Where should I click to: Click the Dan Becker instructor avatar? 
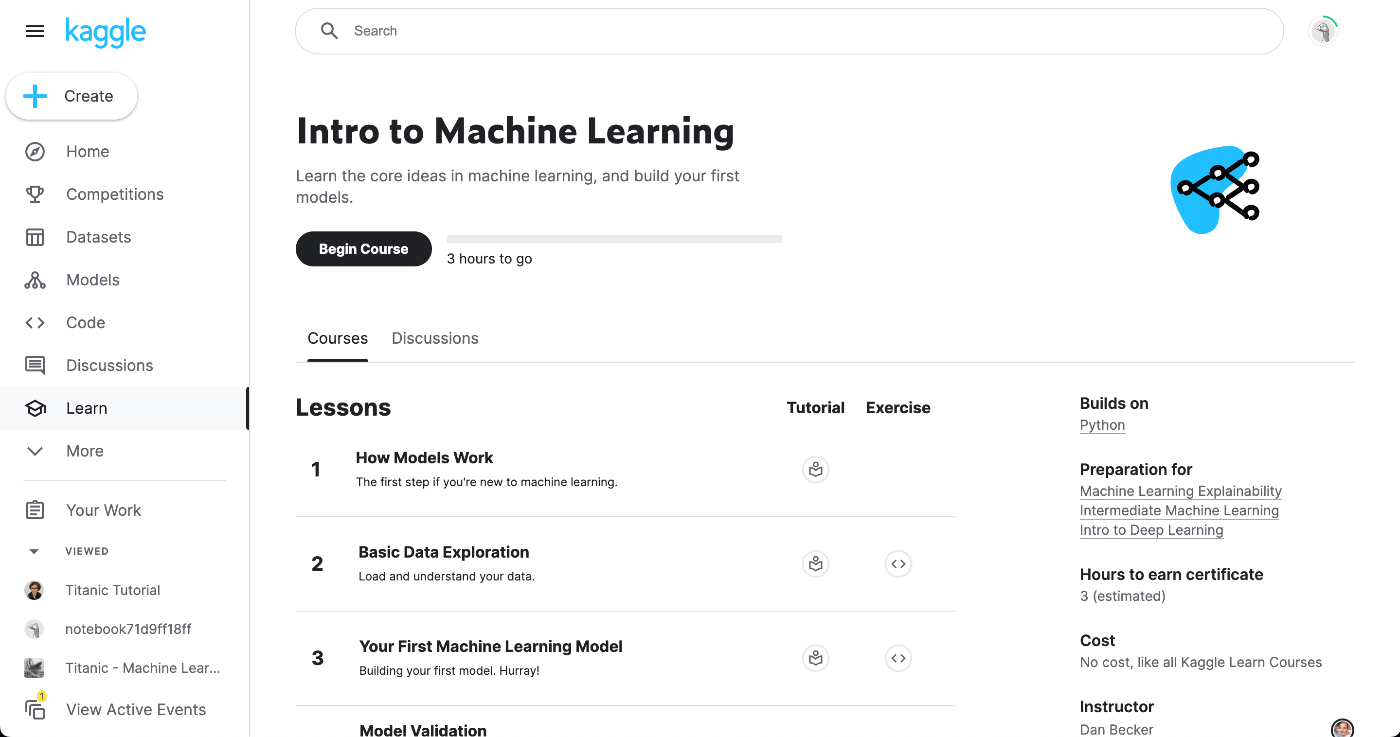tap(1342, 728)
